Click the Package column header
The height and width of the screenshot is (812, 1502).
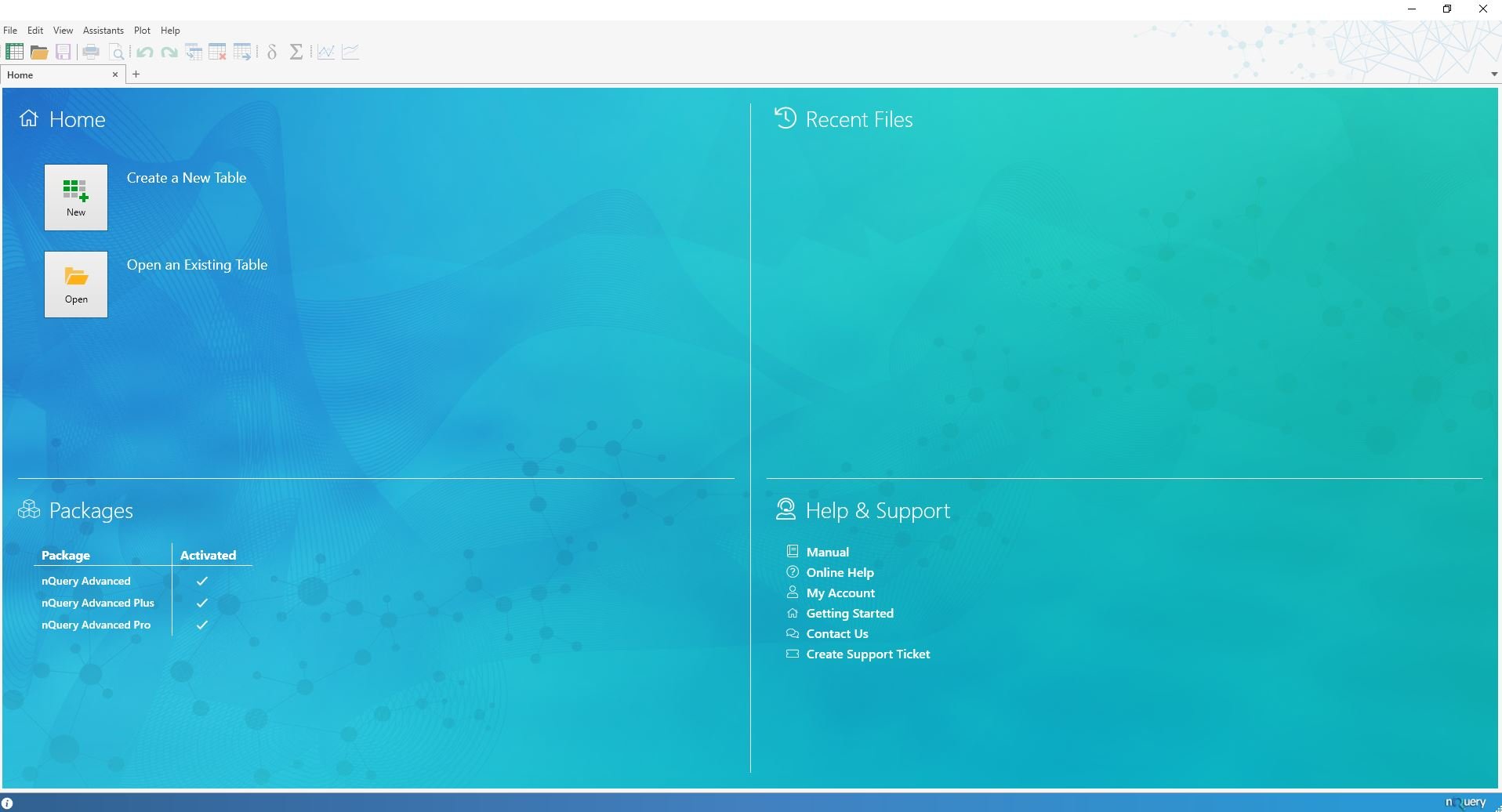[x=66, y=555]
